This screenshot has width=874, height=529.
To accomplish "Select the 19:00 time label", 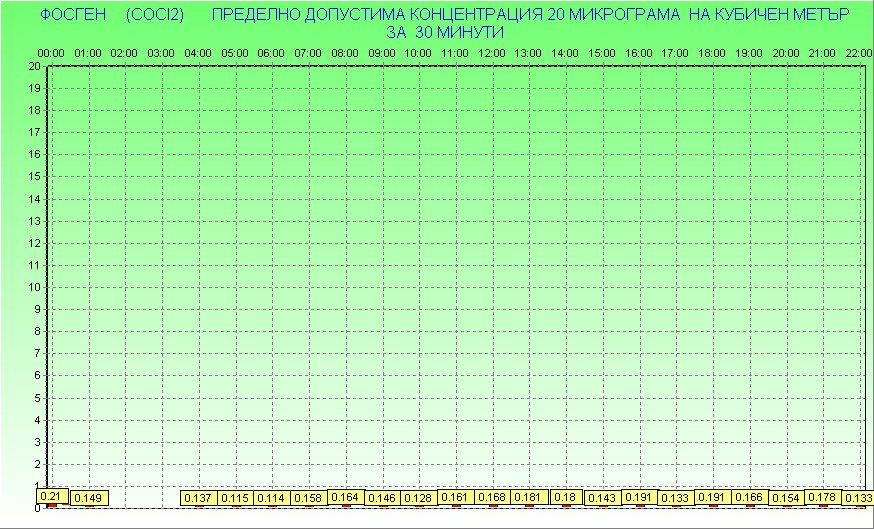I will tap(749, 53).
